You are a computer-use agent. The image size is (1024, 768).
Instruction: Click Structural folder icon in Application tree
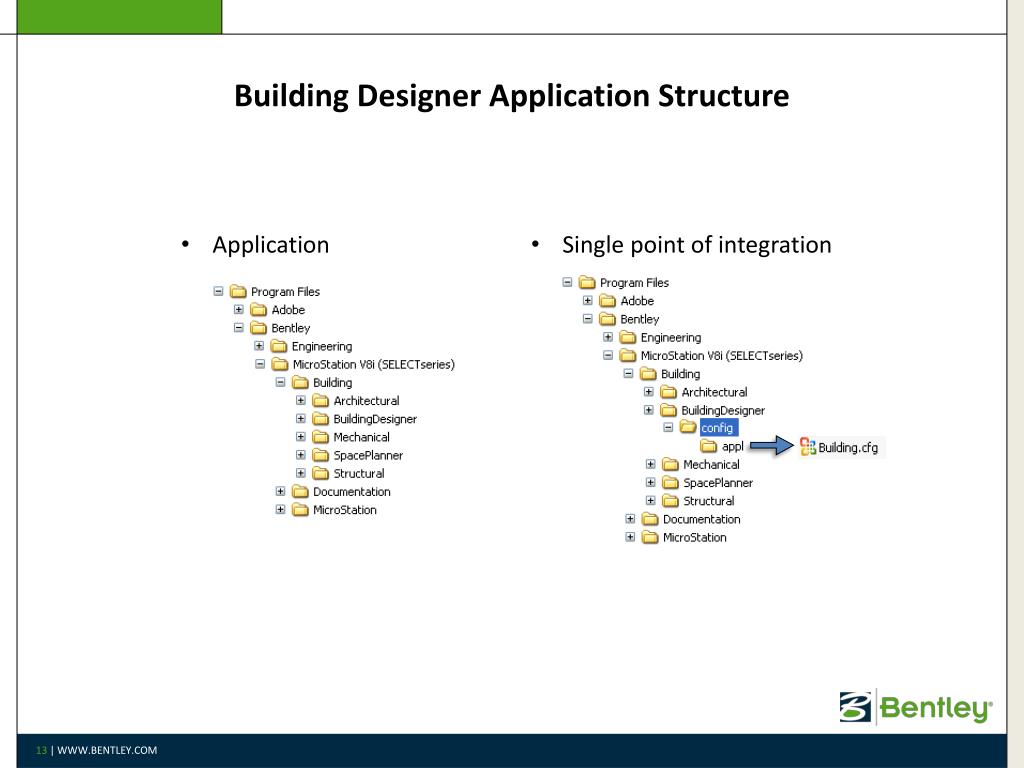pos(320,473)
